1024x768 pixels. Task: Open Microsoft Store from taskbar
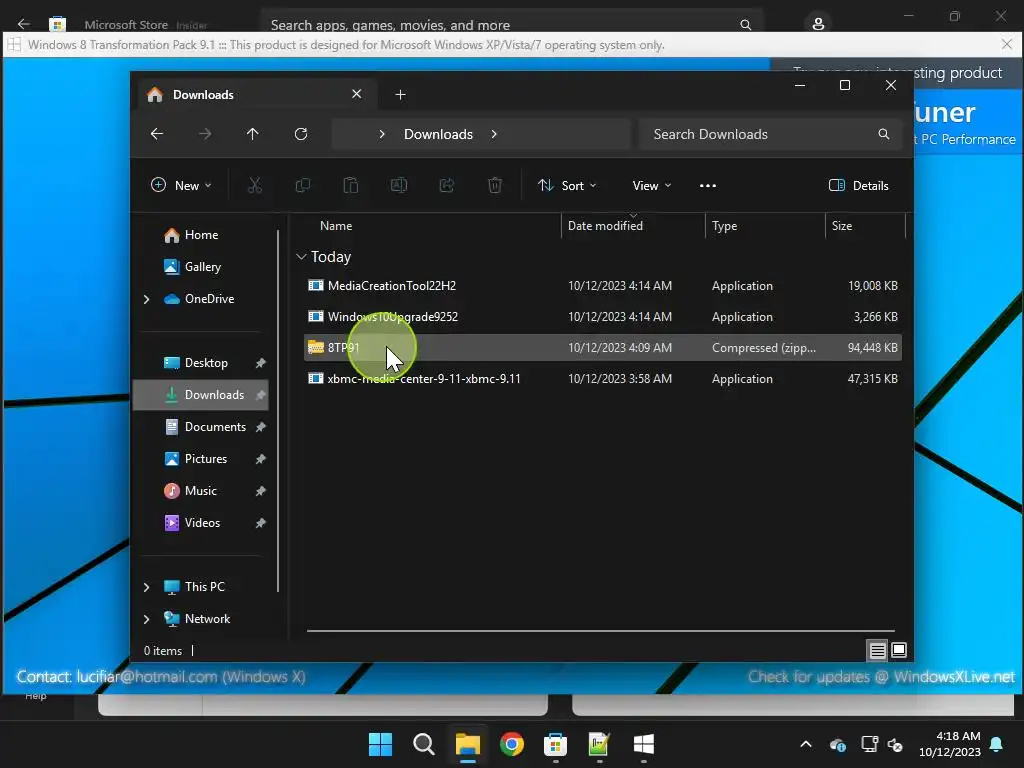(x=555, y=744)
